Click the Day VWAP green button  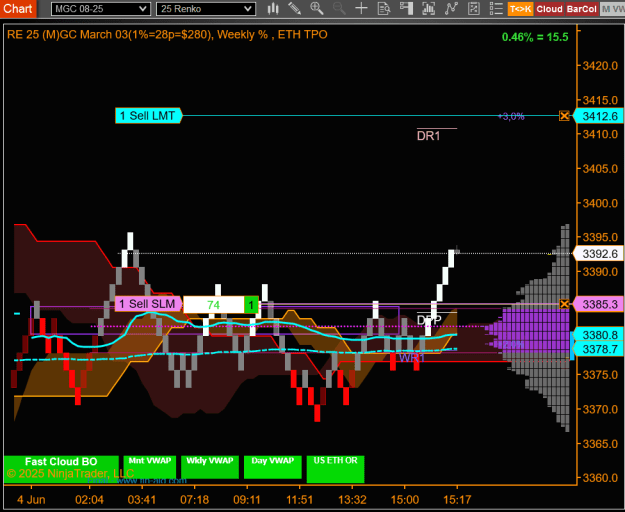[x=273, y=467]
